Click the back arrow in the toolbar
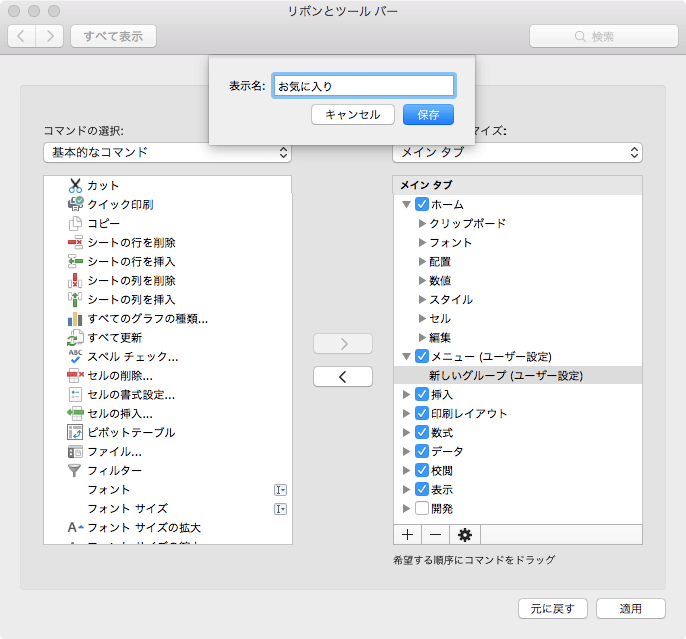686x639 pixels. point(21,36)
